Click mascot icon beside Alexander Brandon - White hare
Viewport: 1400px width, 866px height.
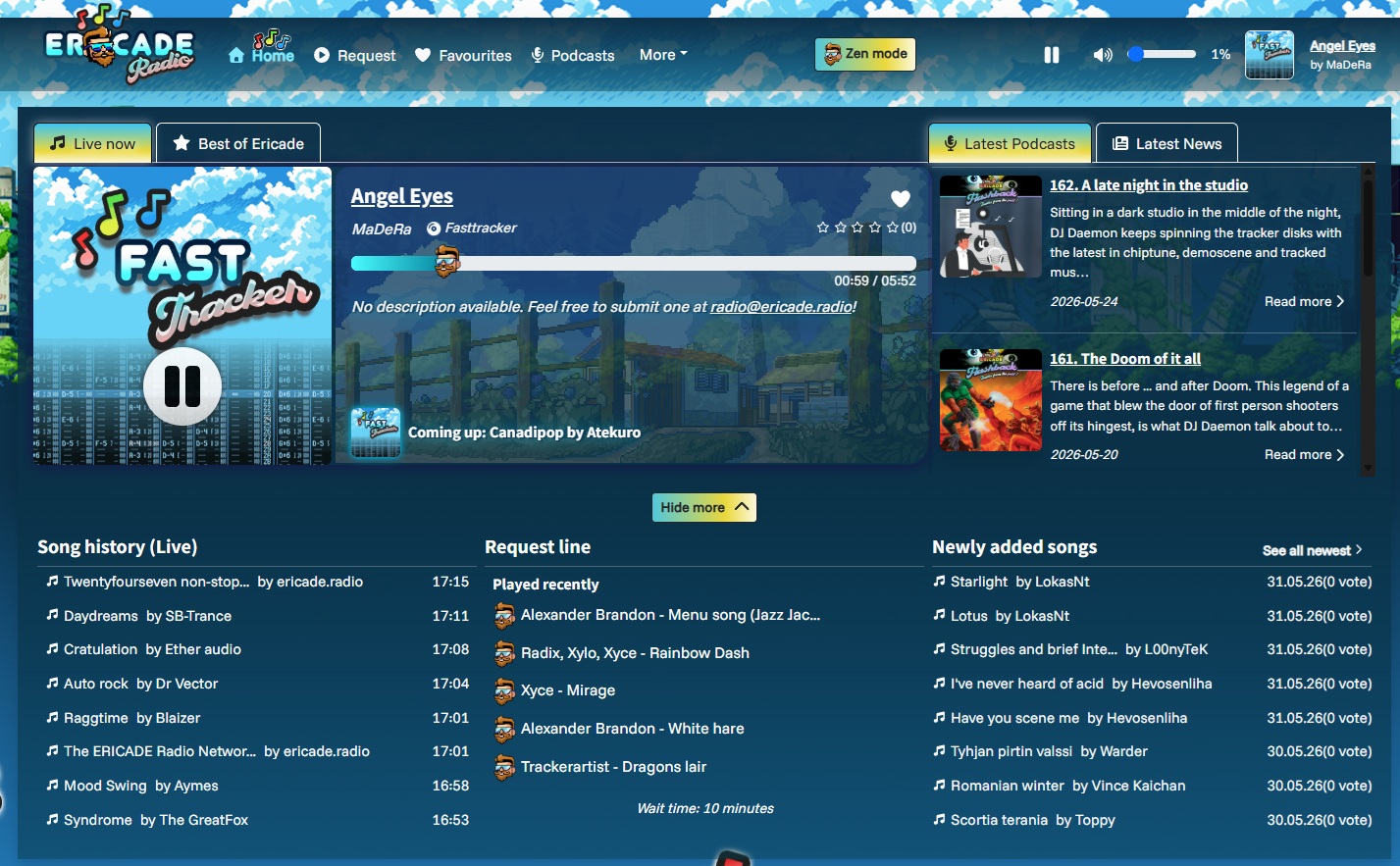coord(504,730)
